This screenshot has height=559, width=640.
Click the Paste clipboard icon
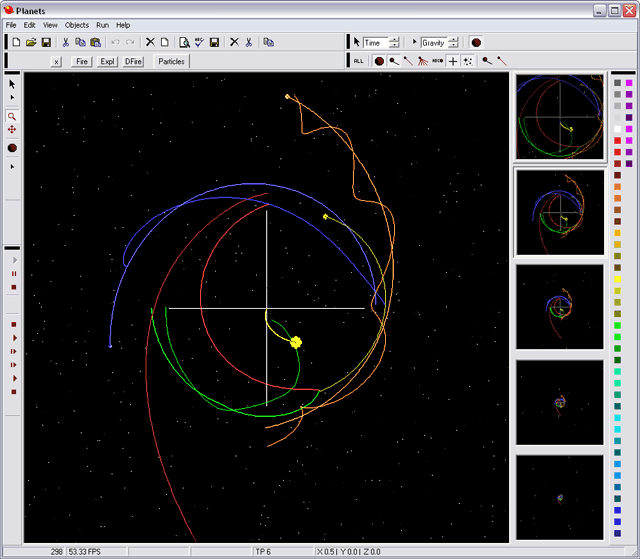[x=96, y=42]
